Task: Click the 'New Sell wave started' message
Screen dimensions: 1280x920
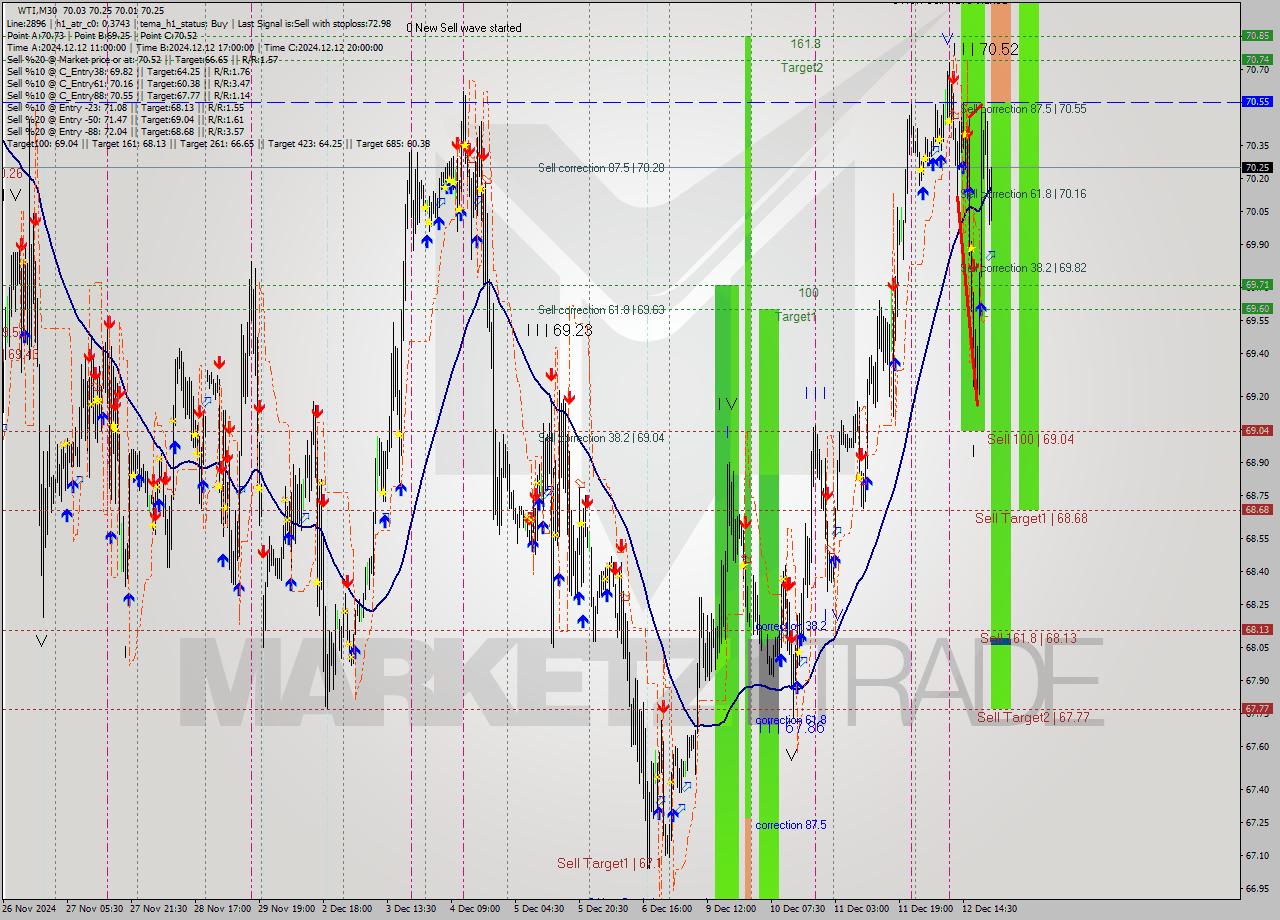Action: 468,28
